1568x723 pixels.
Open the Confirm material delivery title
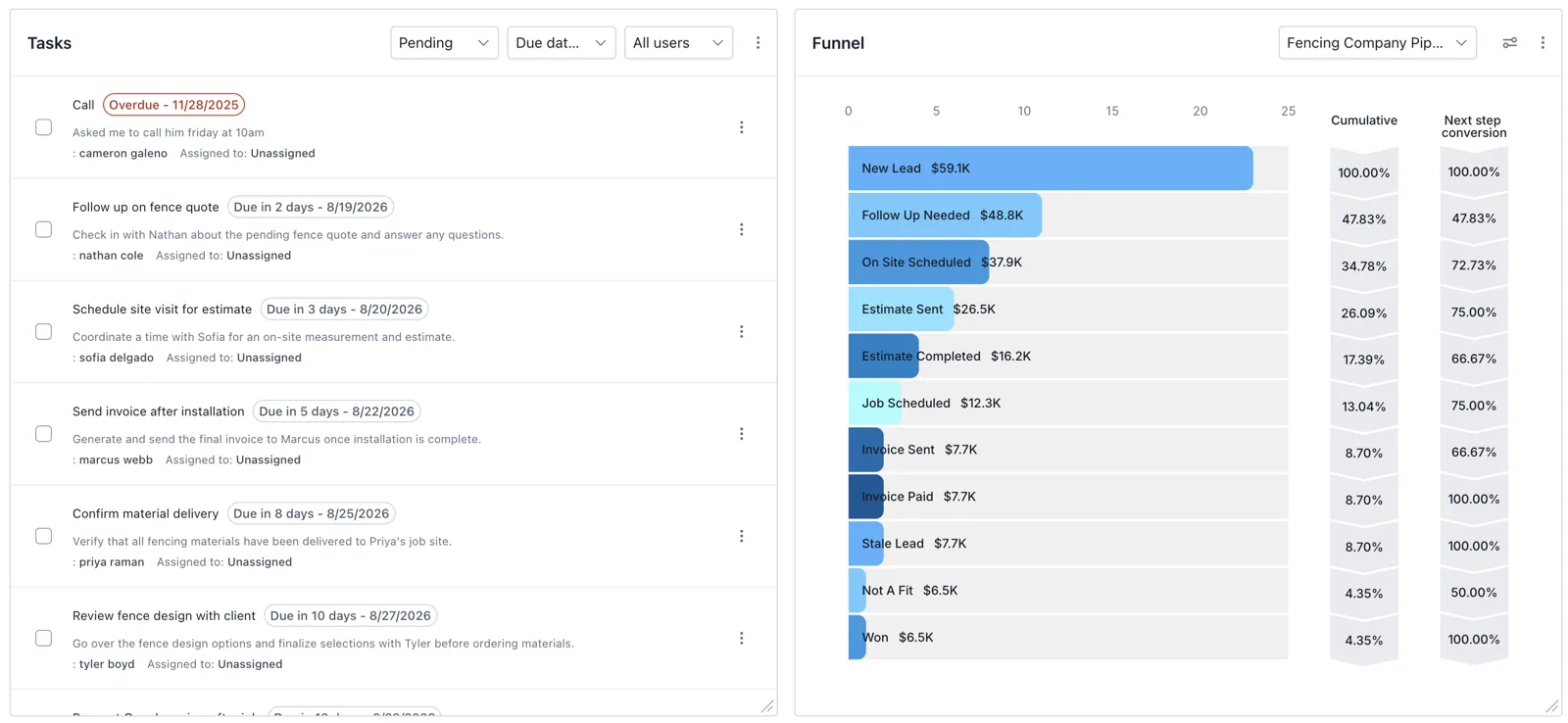click(146, 513)
